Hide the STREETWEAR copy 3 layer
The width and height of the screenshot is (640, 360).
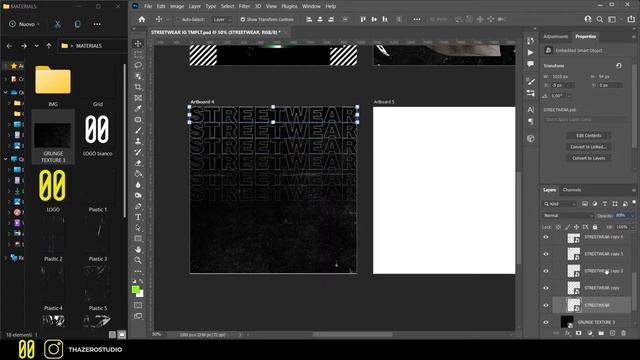pyautogui.click(x=546, y=254)
